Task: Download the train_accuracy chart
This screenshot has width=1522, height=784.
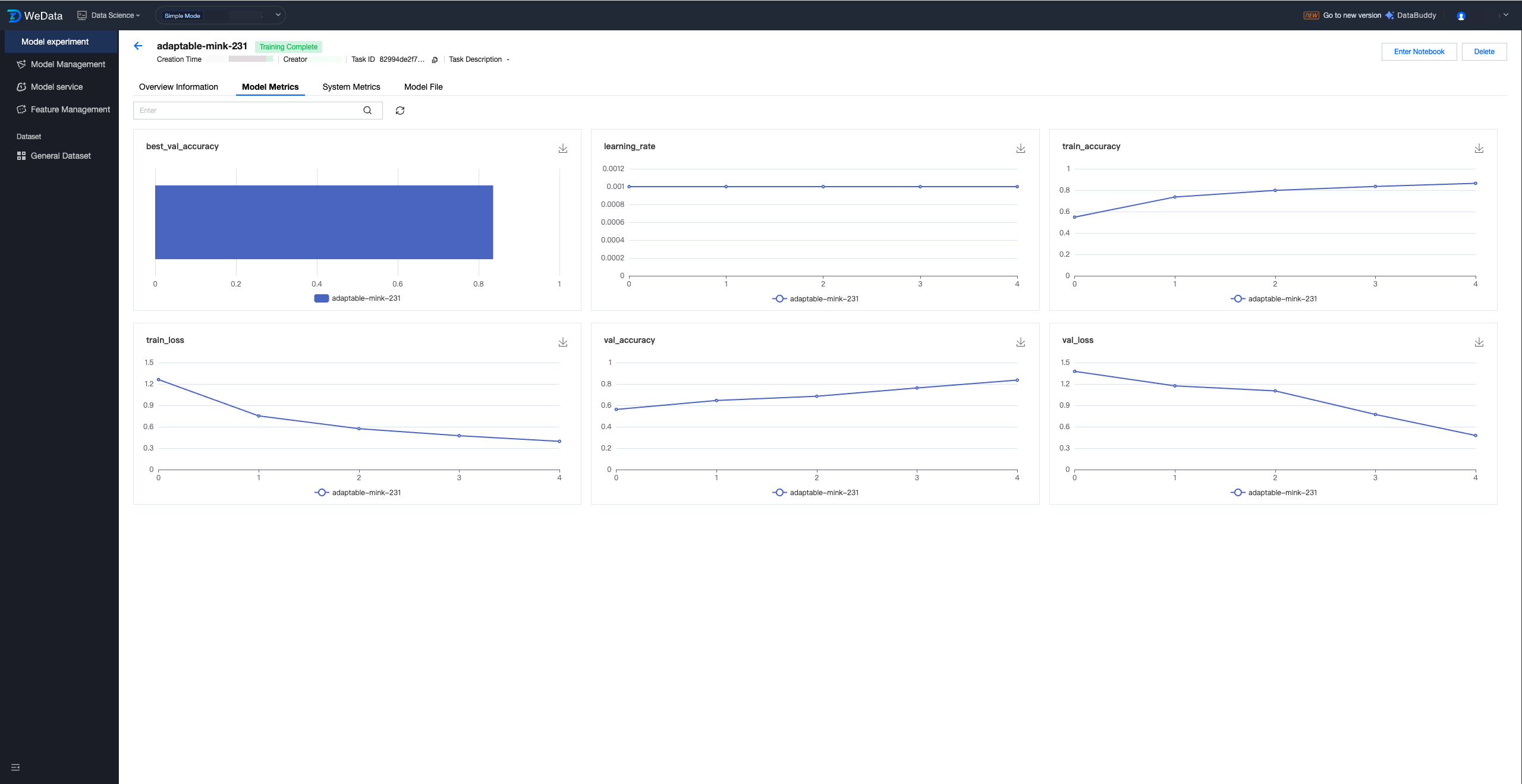Action: pyautogui.click(x=1479, y=149)
